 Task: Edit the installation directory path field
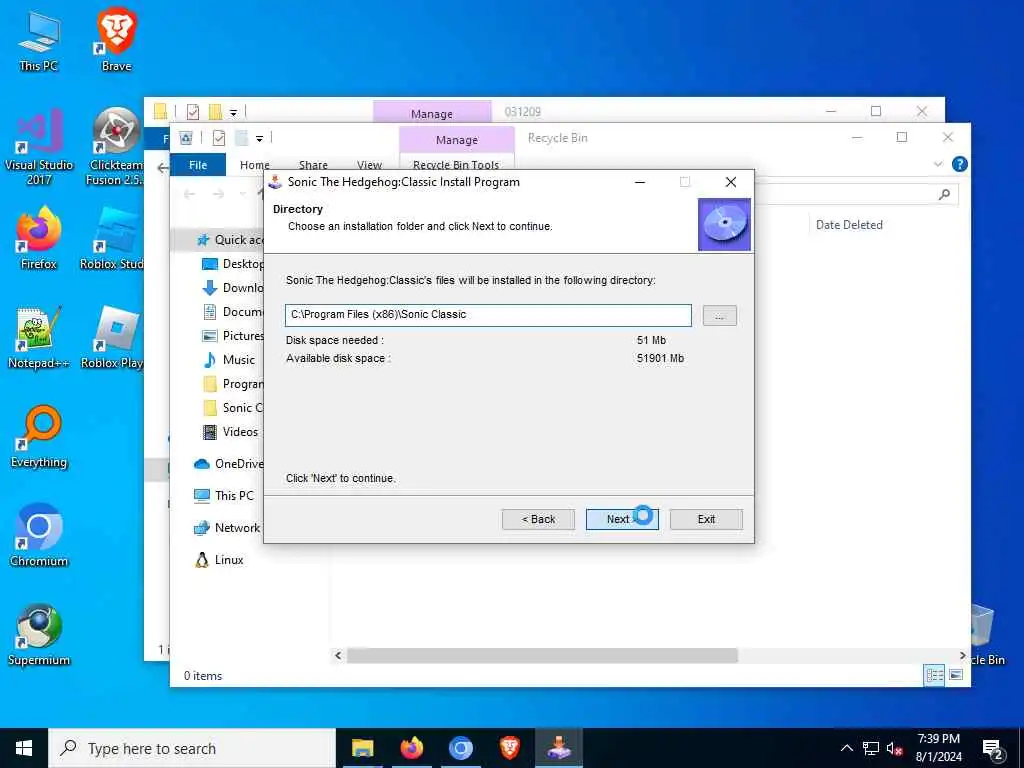pos(488,315)
